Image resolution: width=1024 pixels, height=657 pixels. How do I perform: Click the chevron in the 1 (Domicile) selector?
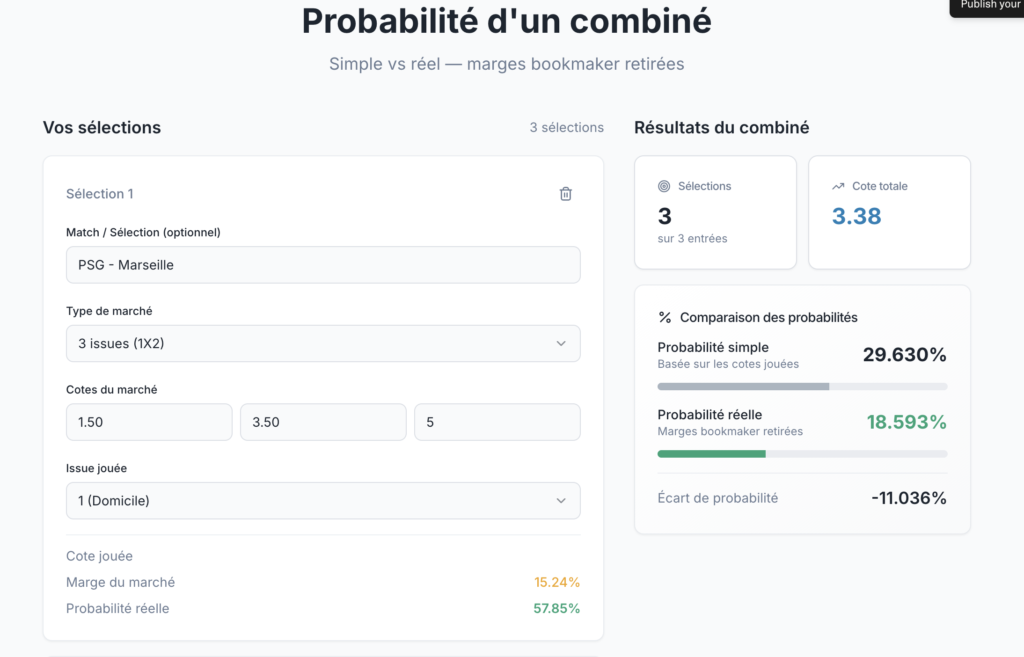tap(561, 501)
